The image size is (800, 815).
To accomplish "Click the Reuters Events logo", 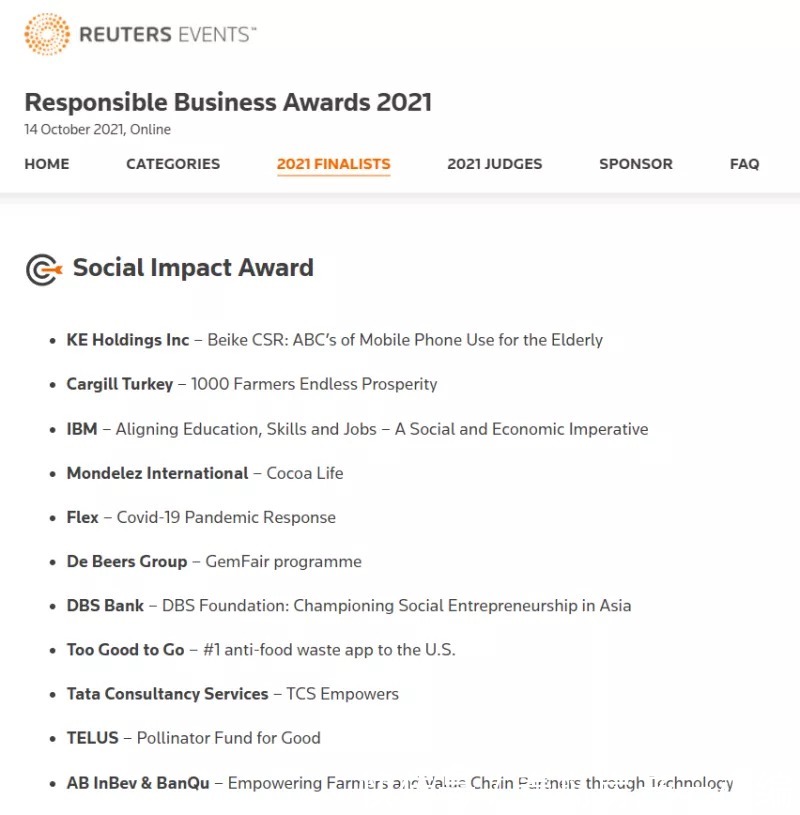I will pos(140,34).
